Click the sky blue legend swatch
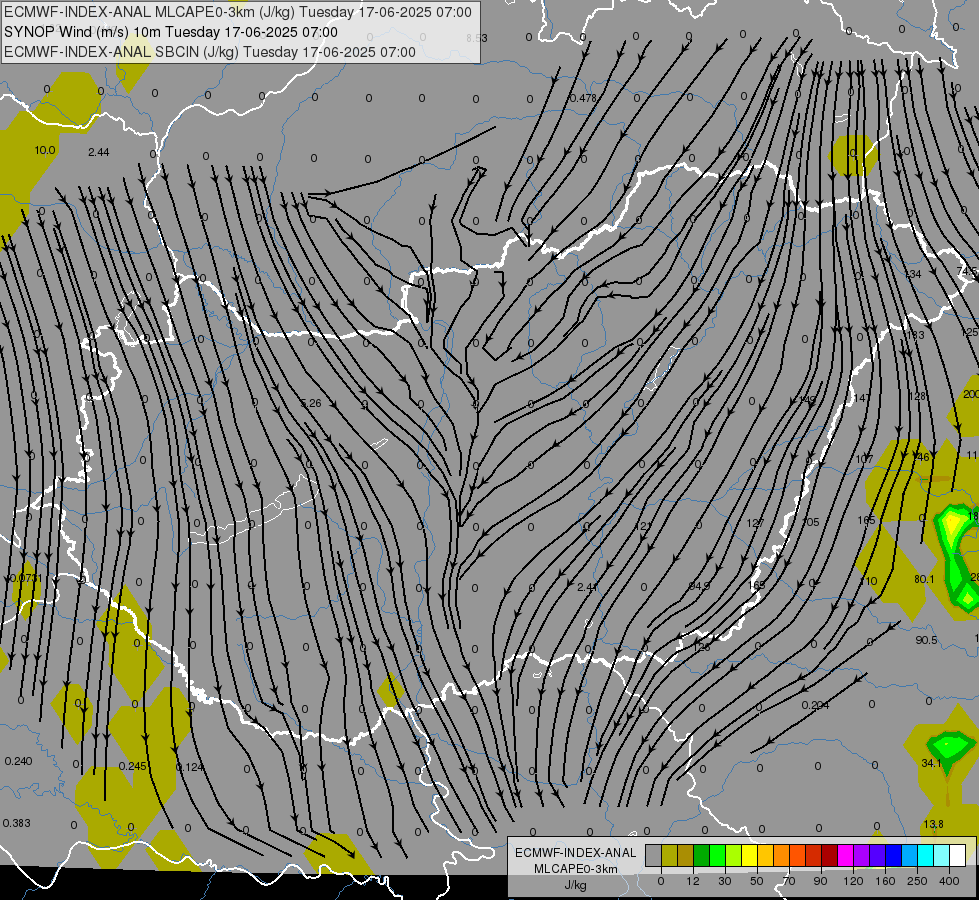Viewport: 979px width, 900px height. coord(910,855)
